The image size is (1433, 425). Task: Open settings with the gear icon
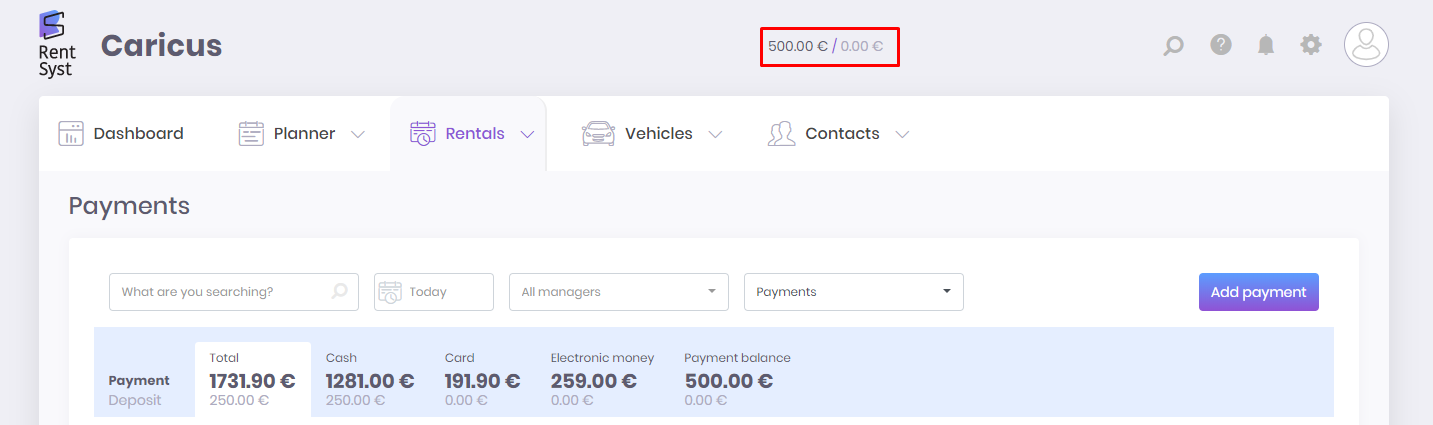tap(1311, 44)
